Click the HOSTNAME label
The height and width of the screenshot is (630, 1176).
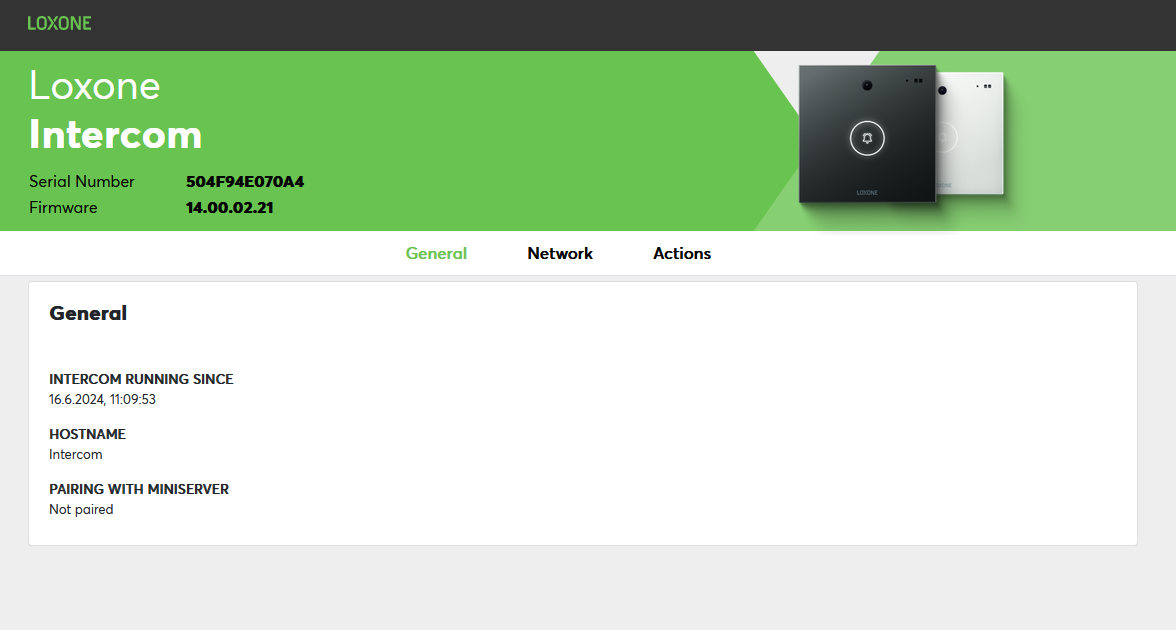click(88, 434)
